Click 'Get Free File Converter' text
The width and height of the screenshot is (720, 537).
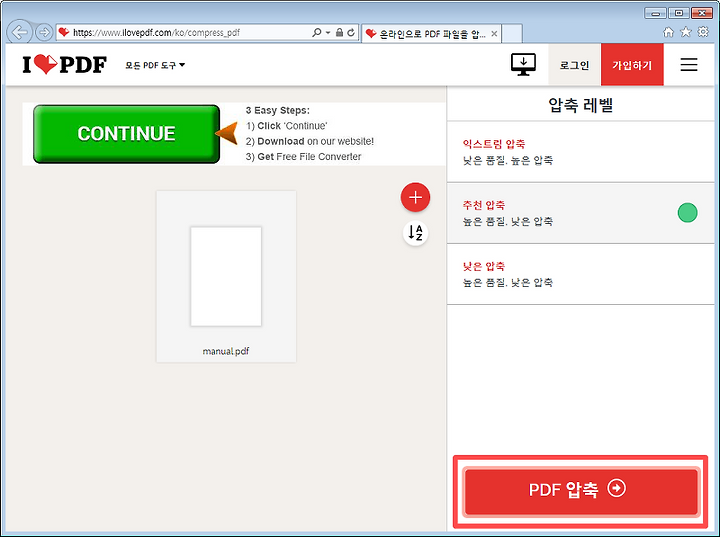(x=309, y=157)
